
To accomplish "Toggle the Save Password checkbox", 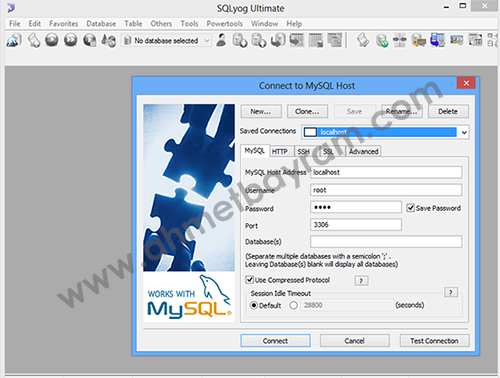I will 410,208.
